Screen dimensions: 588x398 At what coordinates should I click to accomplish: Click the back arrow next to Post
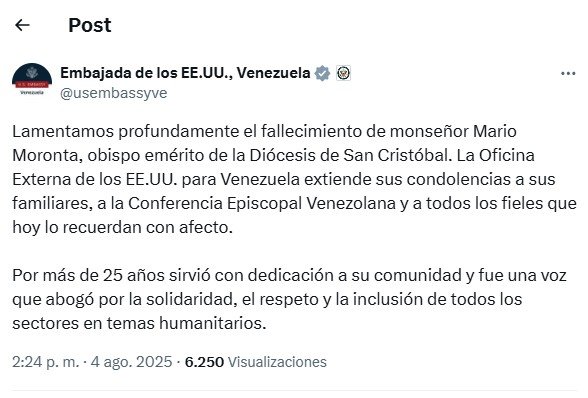(x=22, y=25)
